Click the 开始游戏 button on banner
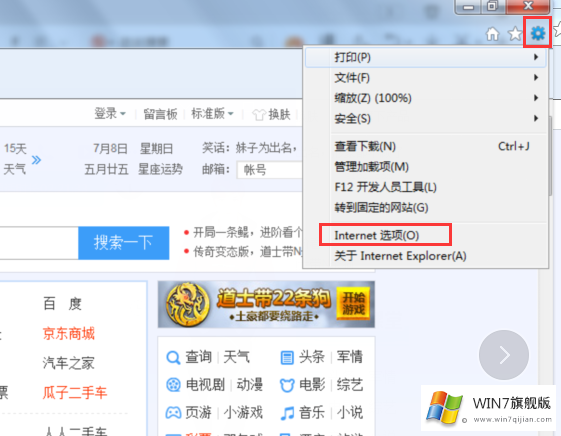 pos(353,303)
